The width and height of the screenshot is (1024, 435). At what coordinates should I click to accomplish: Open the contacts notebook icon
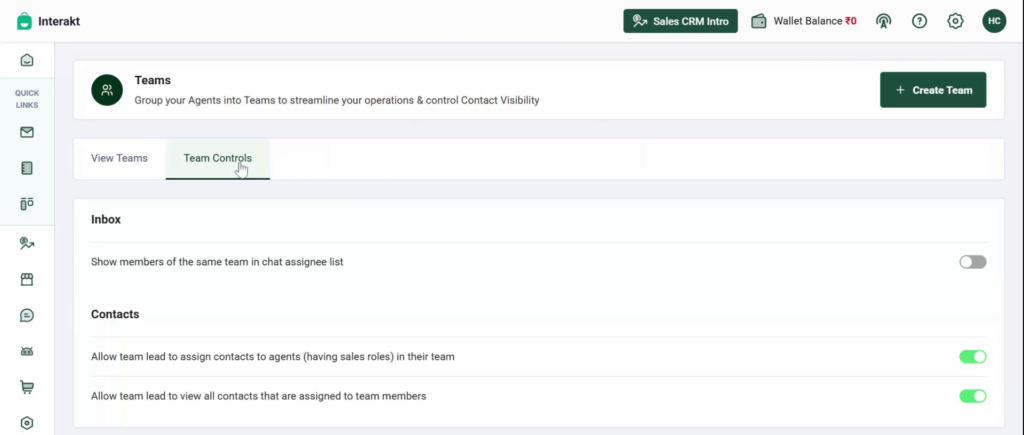27,169
